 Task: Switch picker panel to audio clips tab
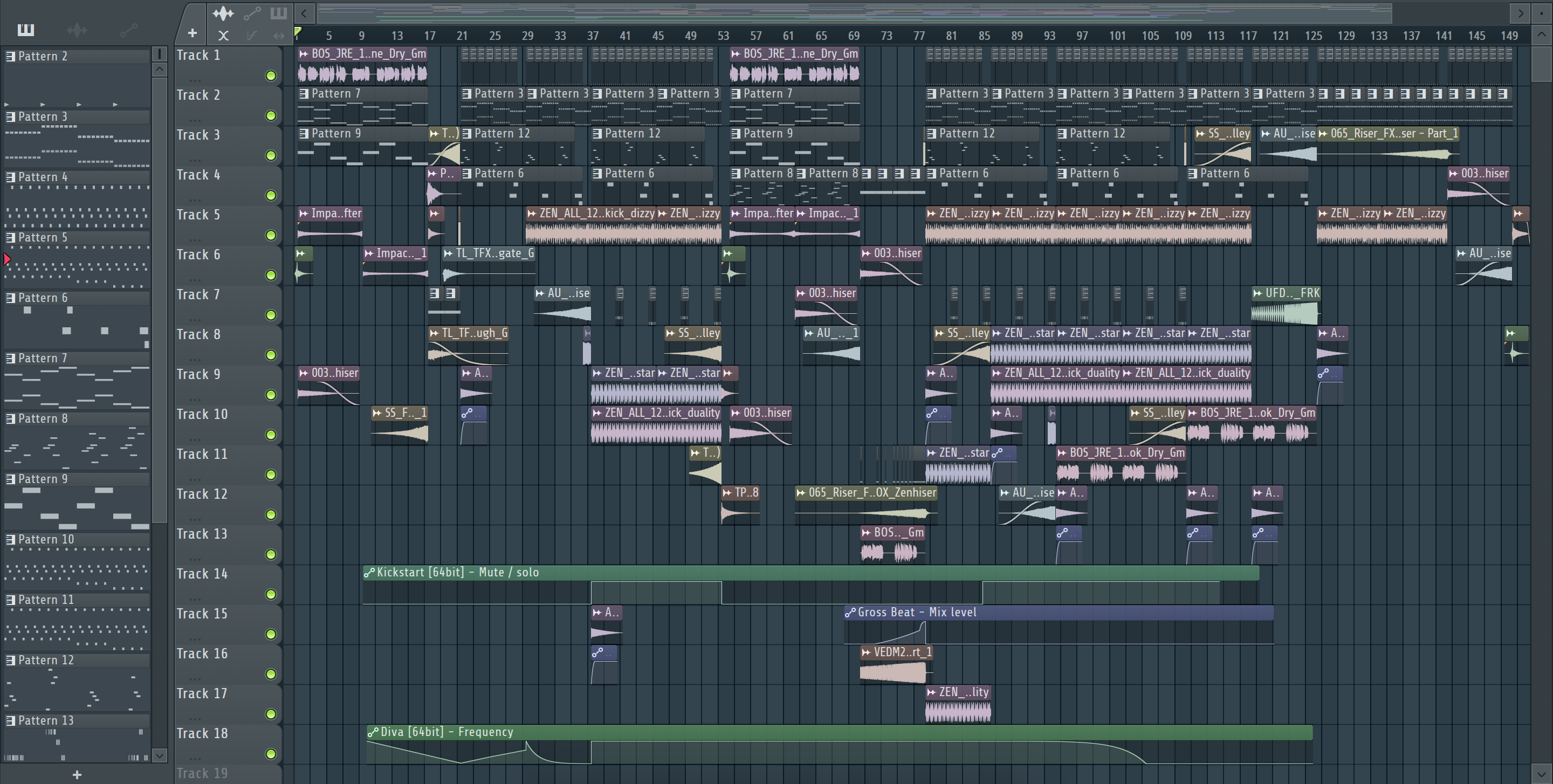[x=77, y=30]
